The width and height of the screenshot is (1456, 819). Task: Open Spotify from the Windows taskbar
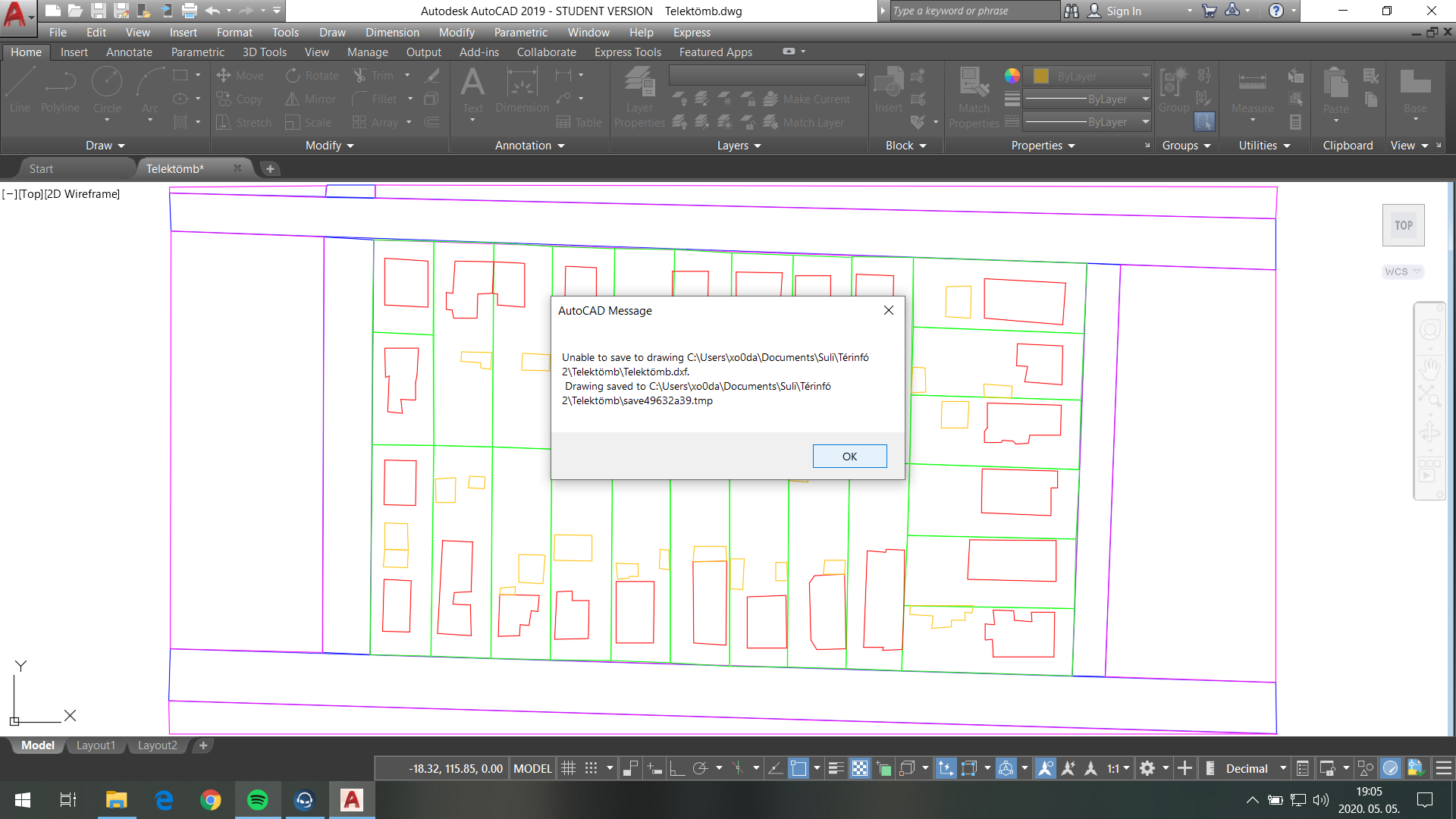(x=258, y=800)
